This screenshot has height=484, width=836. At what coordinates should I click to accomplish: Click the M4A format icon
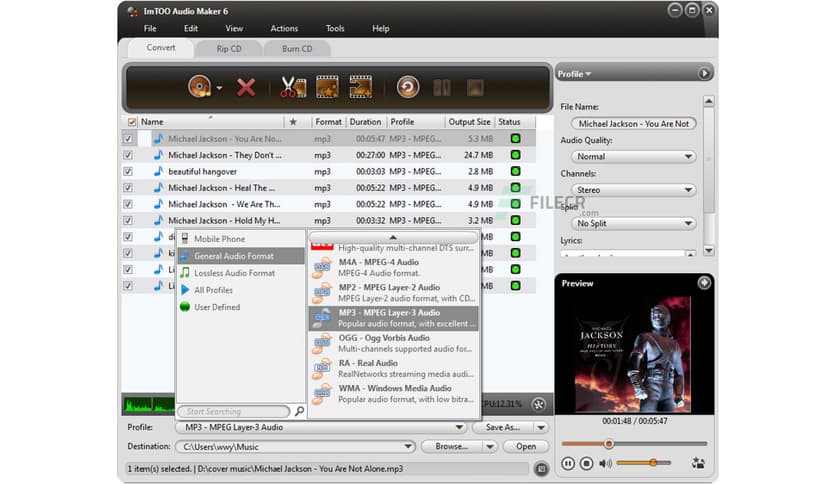(322, 268)
